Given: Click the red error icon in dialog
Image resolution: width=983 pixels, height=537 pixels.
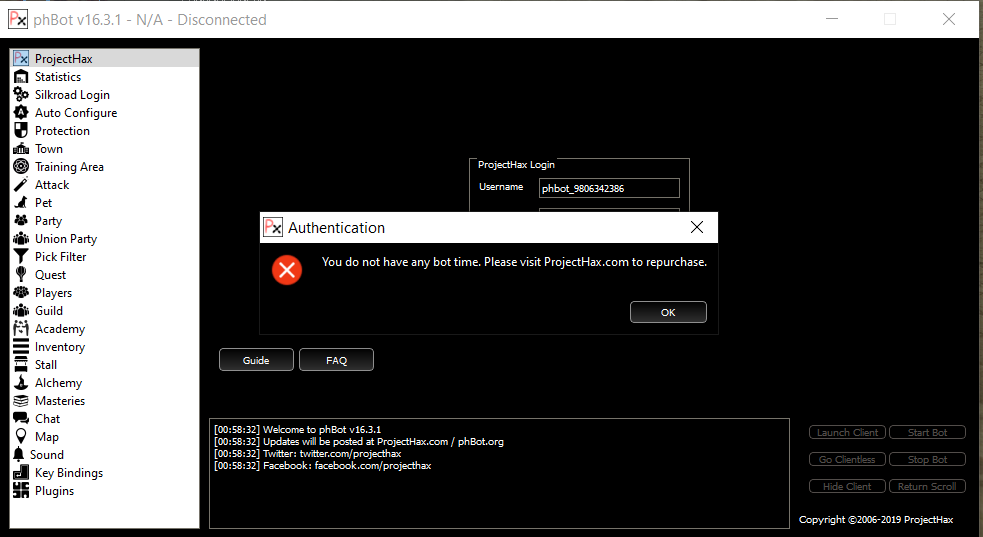Looking at the screenshot, I should pyautogui.click(x=287, y=270).
